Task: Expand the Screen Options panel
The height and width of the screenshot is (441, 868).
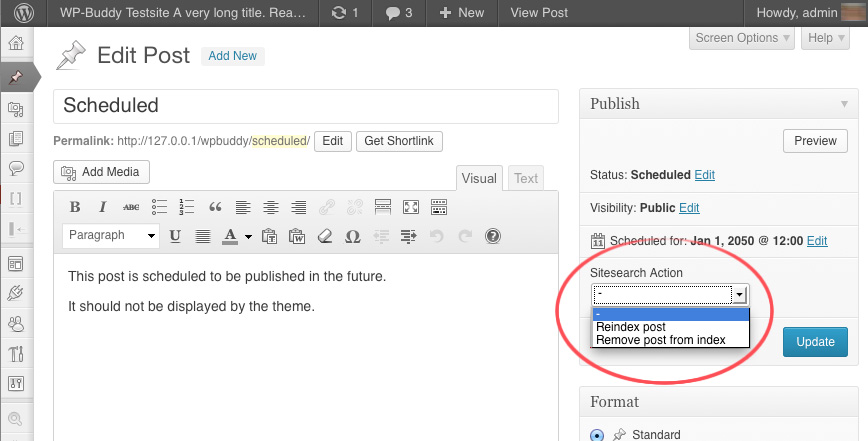Action: point(742,38)
